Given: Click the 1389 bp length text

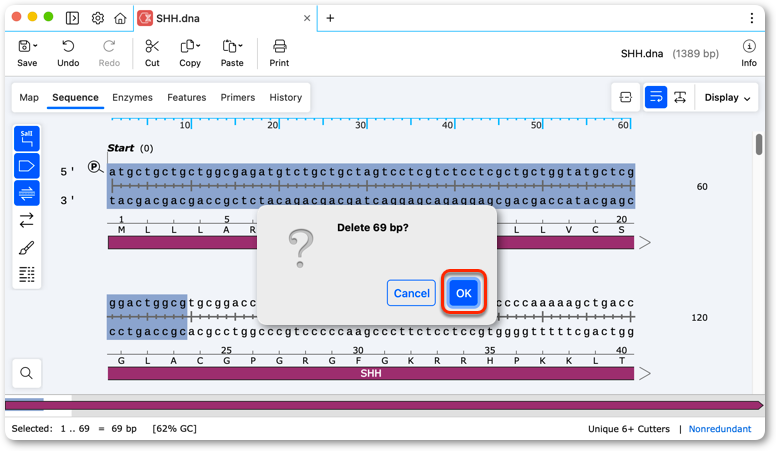Looking at the screenshot, I should point(695,53).
